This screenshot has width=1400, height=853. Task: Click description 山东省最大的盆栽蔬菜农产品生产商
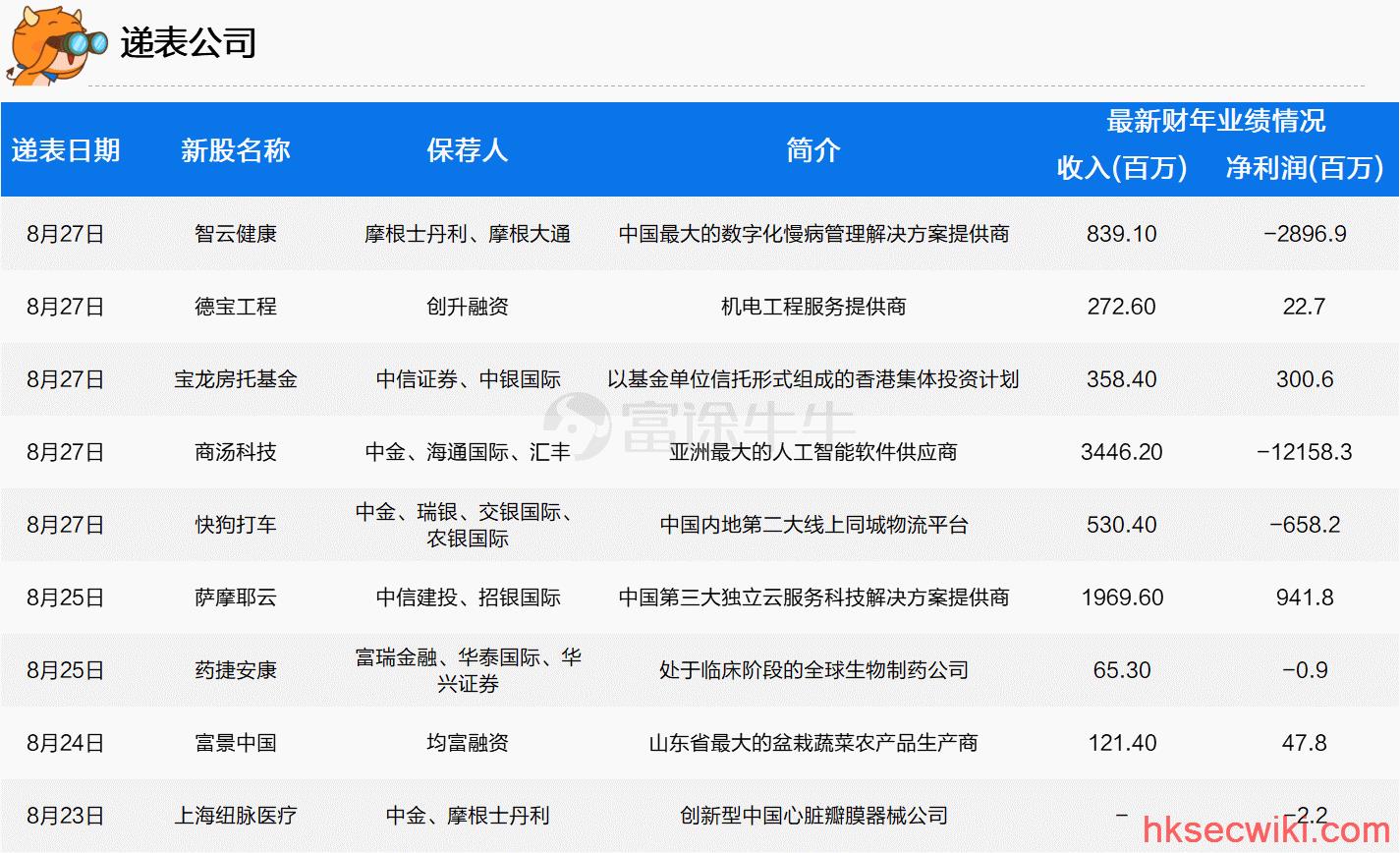click(x=813, y=743)
